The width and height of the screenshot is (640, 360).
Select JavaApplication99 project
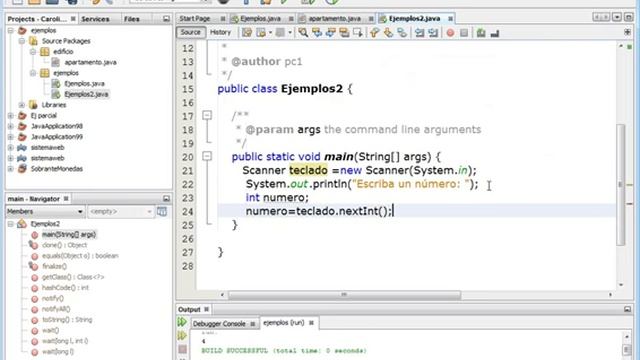point(57,137)
